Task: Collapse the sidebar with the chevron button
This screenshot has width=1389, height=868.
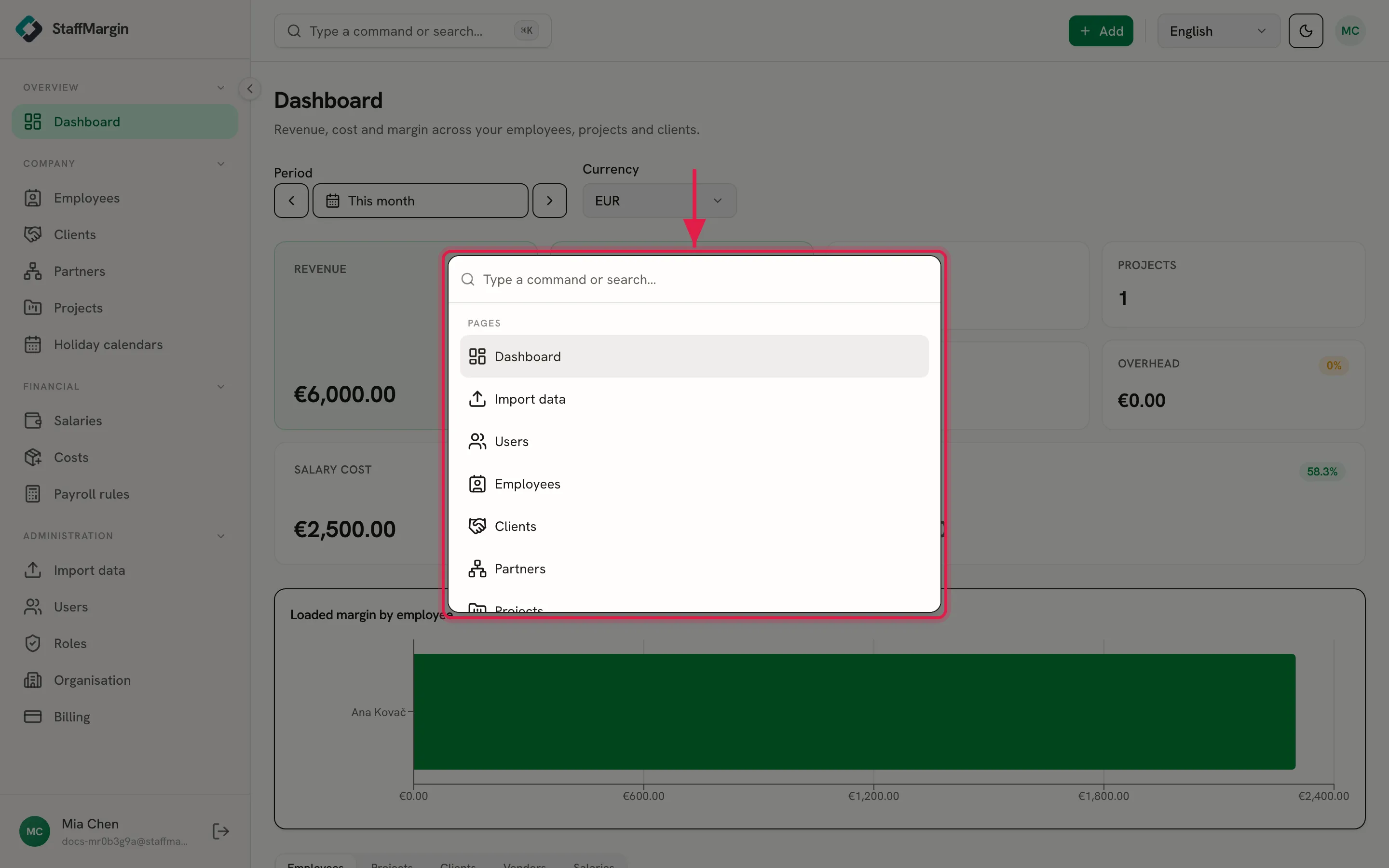Action: (250, 89)
